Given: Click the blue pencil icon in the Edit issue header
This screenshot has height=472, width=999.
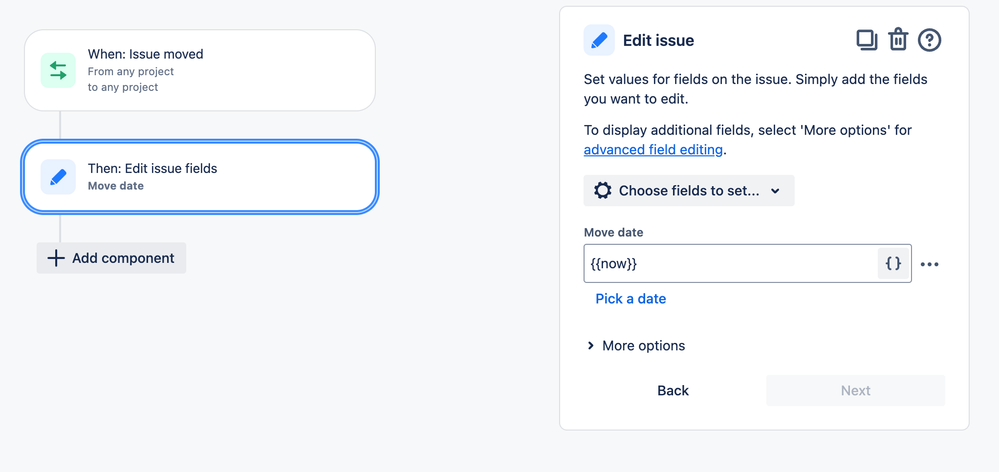Looking at the screenshot, I should tap(599, 41).
